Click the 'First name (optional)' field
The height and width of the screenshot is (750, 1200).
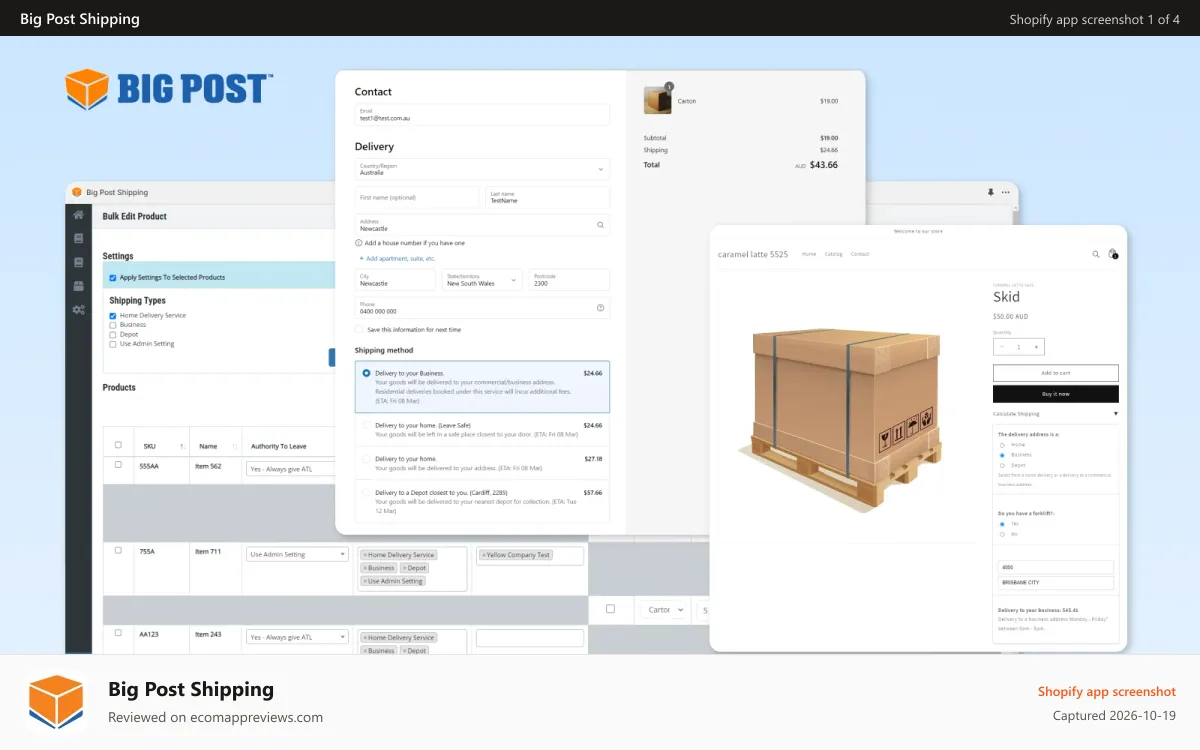[417, 197]
